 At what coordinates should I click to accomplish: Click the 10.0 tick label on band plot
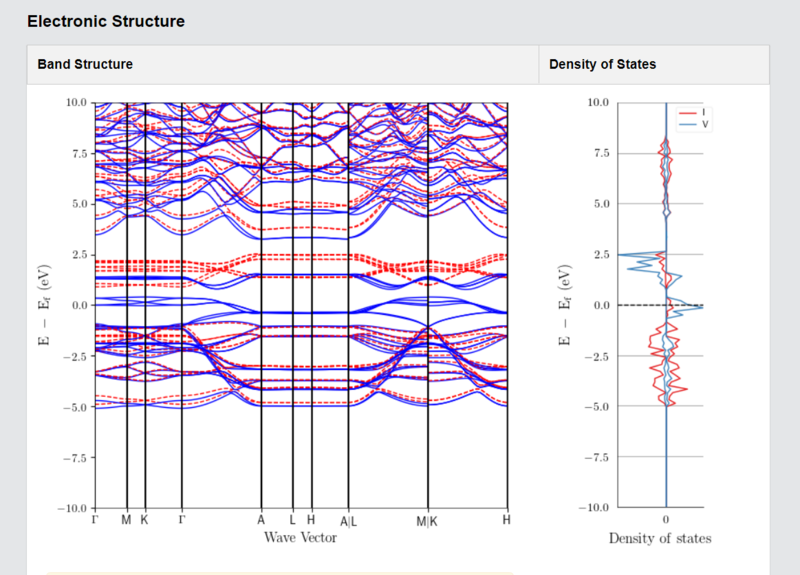pyautogui.click(x=77, y=103)
